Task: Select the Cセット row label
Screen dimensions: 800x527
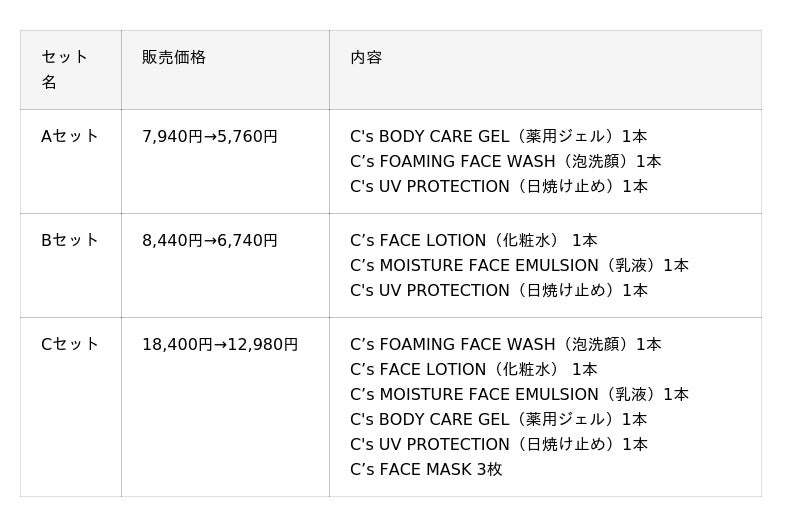Action: [70, 344]
